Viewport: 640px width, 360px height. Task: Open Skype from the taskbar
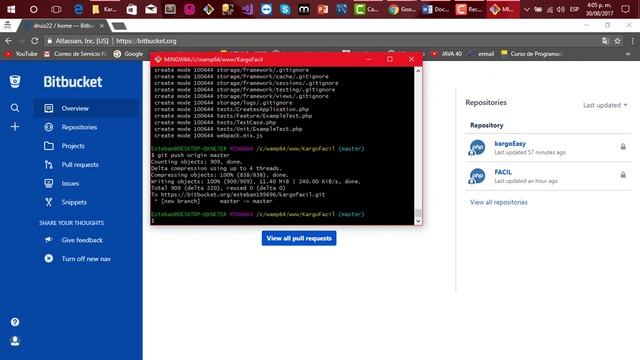(x=285, y=9)
